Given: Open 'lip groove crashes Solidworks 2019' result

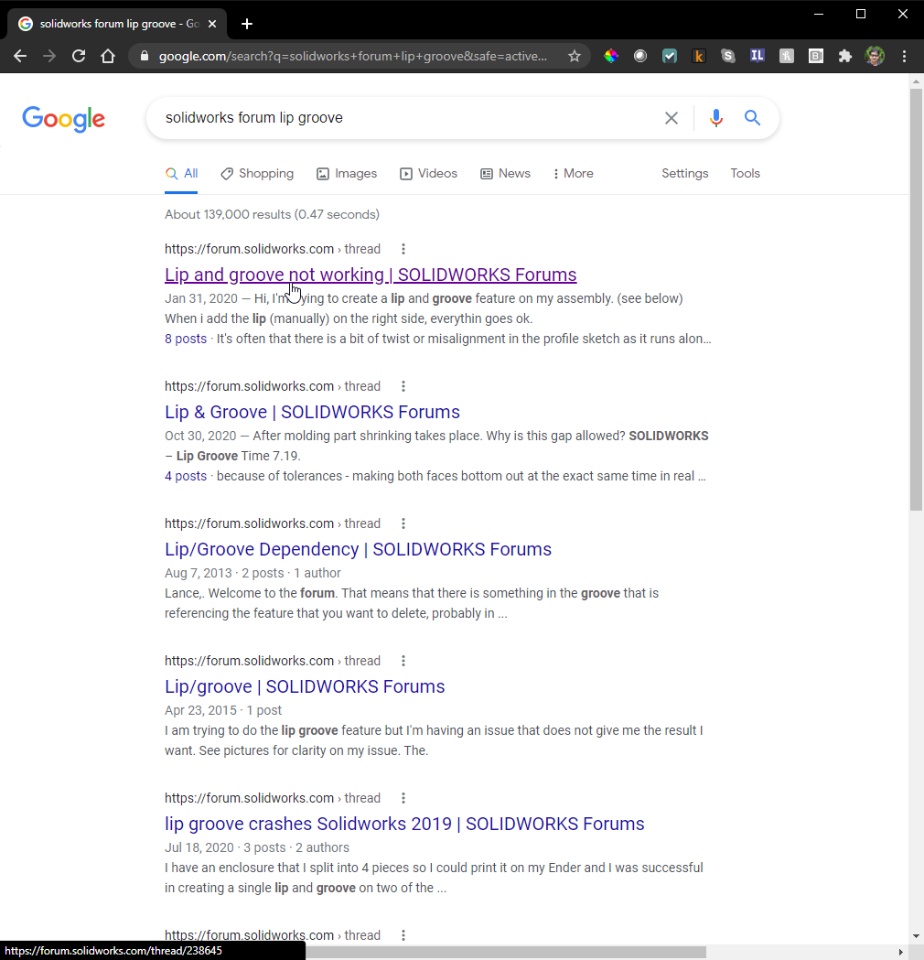Looking at the screenshot, I should coord(404,823).
